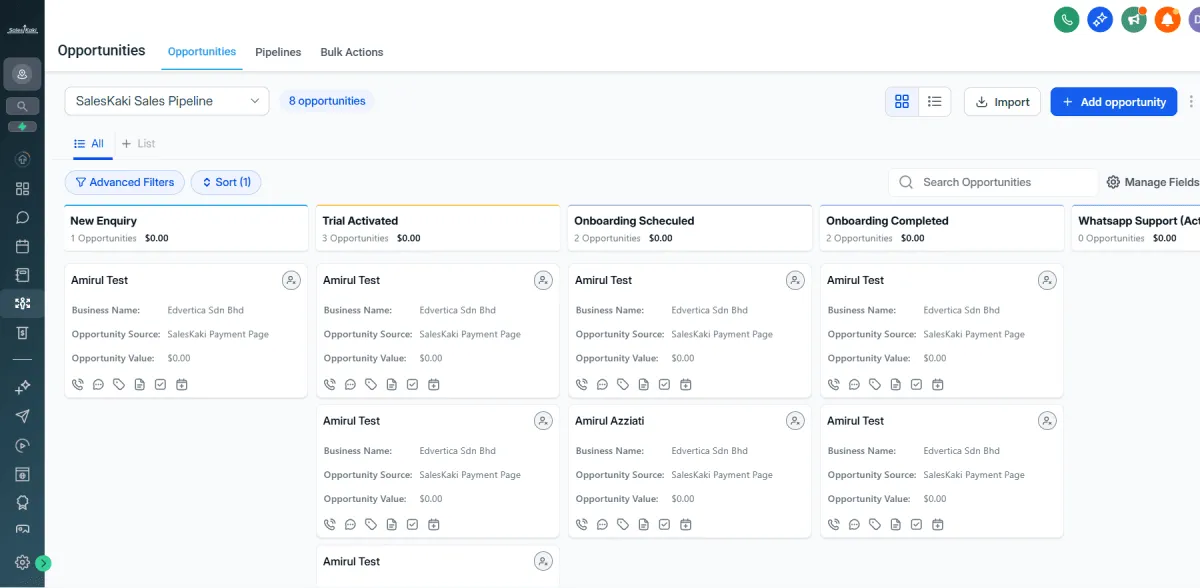This screenshot has height=588, width=1200.
Task: Open tags icon on New Enquiry Amirul Test card
Action: 119,384
